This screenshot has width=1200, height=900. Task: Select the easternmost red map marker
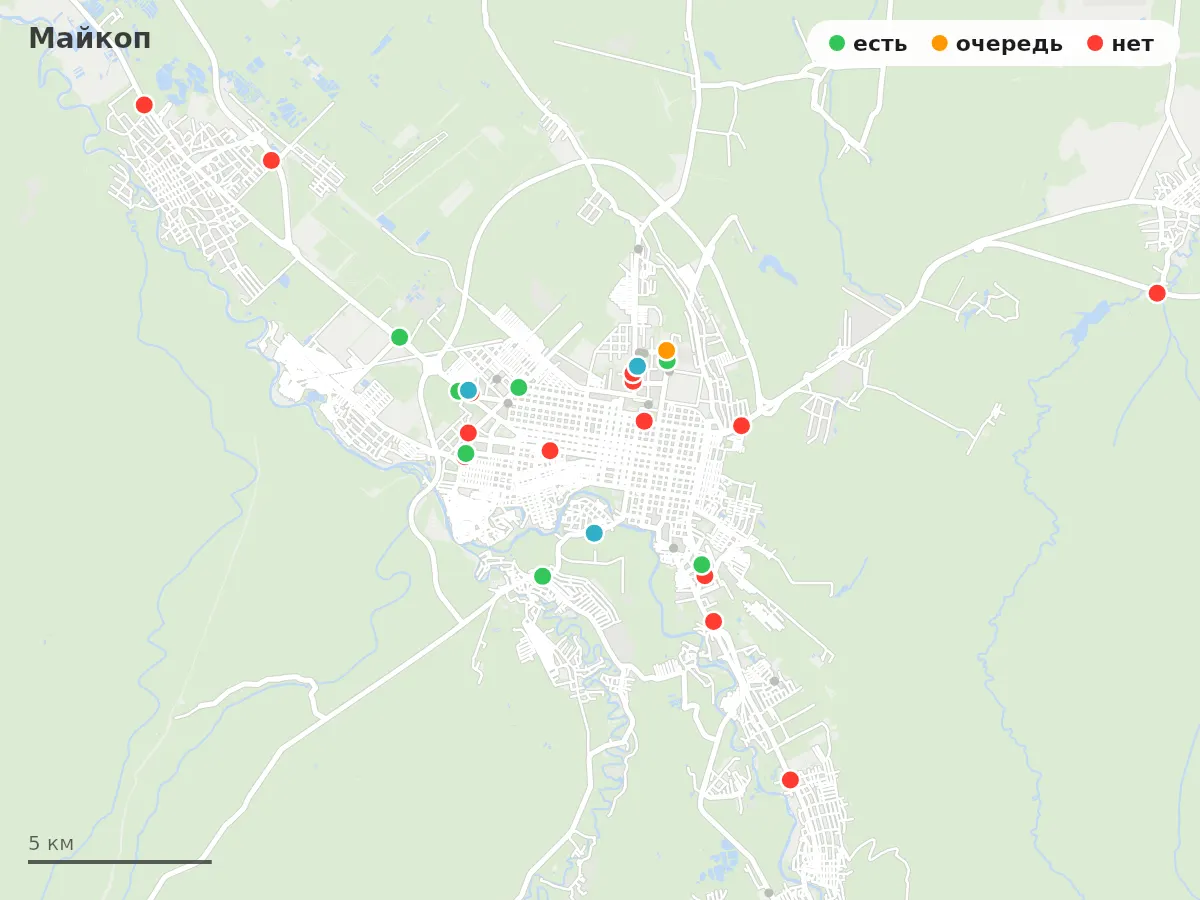click(1157, 293)
